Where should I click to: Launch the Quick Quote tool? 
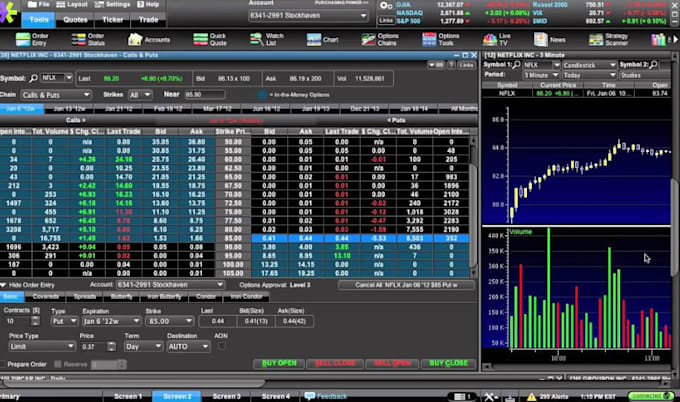pos(210,39)
